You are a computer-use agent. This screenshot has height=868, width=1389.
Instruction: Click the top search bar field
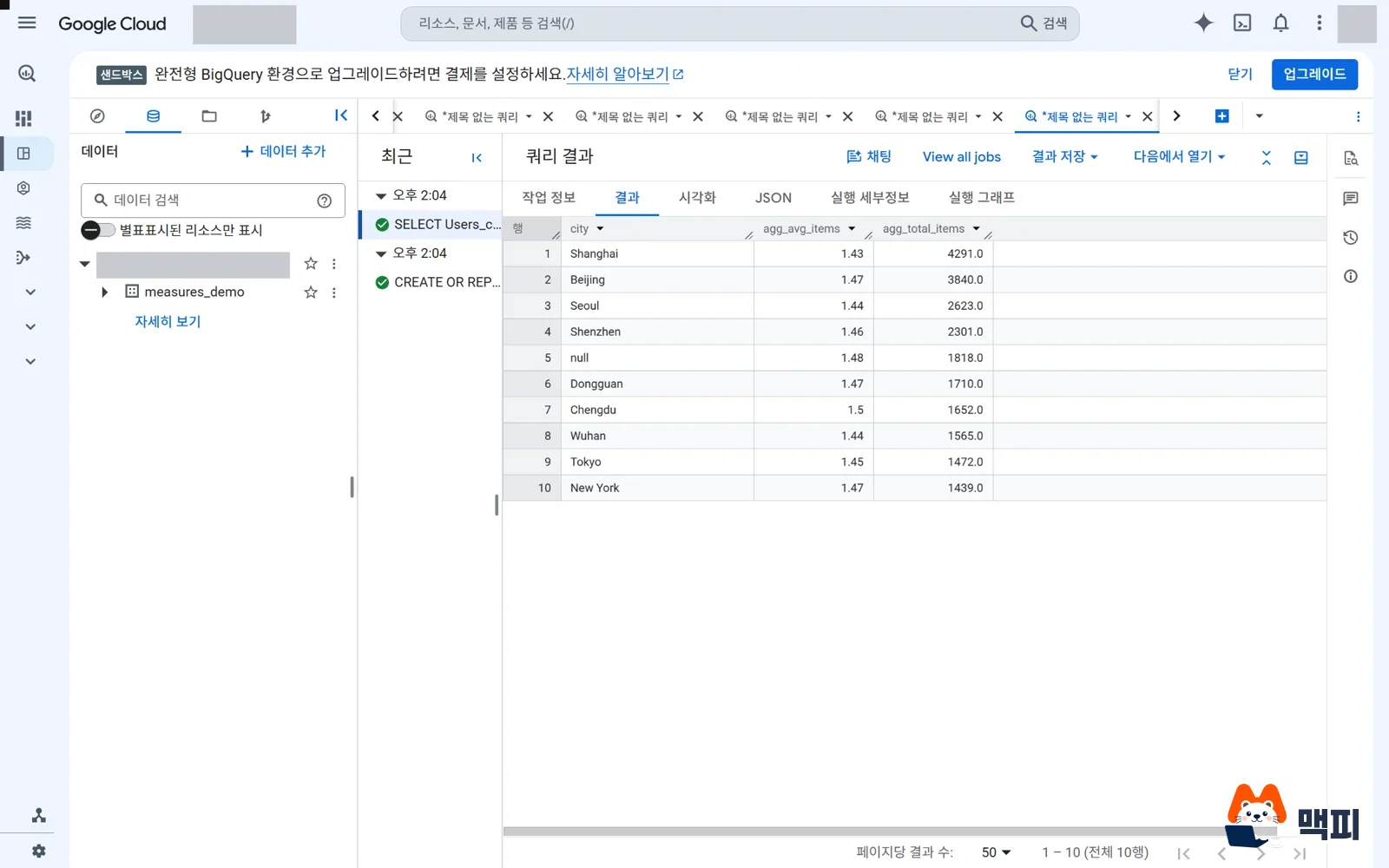pos(740,23)
